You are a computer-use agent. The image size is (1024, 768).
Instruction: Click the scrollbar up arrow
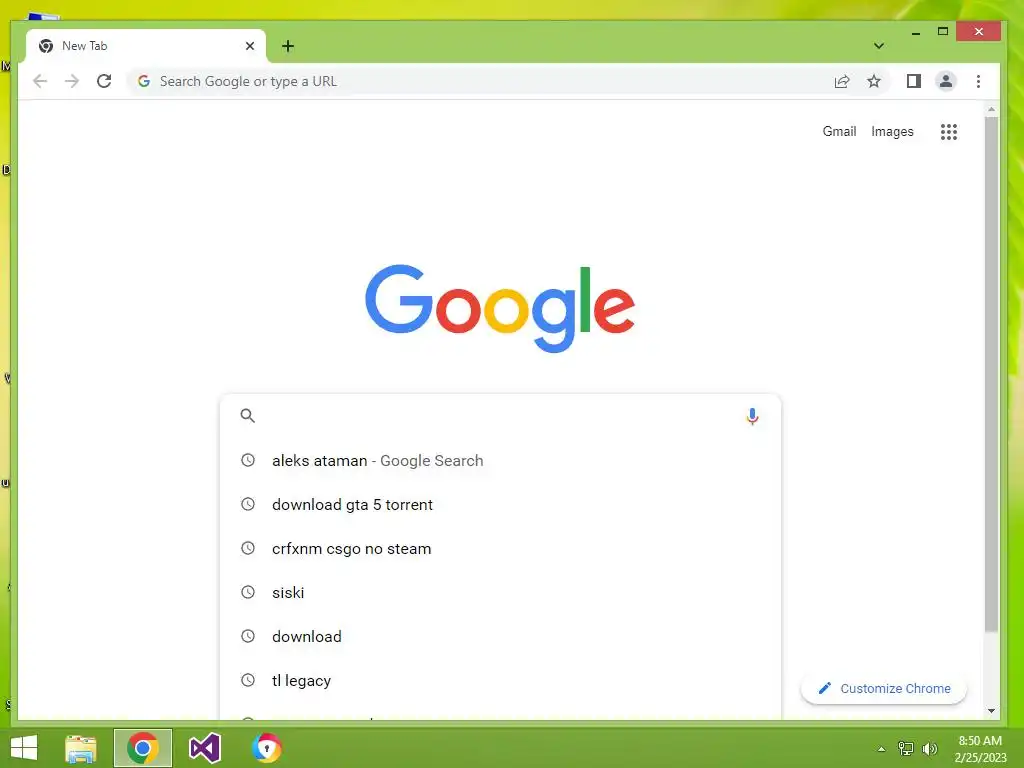tap(991, 110)
